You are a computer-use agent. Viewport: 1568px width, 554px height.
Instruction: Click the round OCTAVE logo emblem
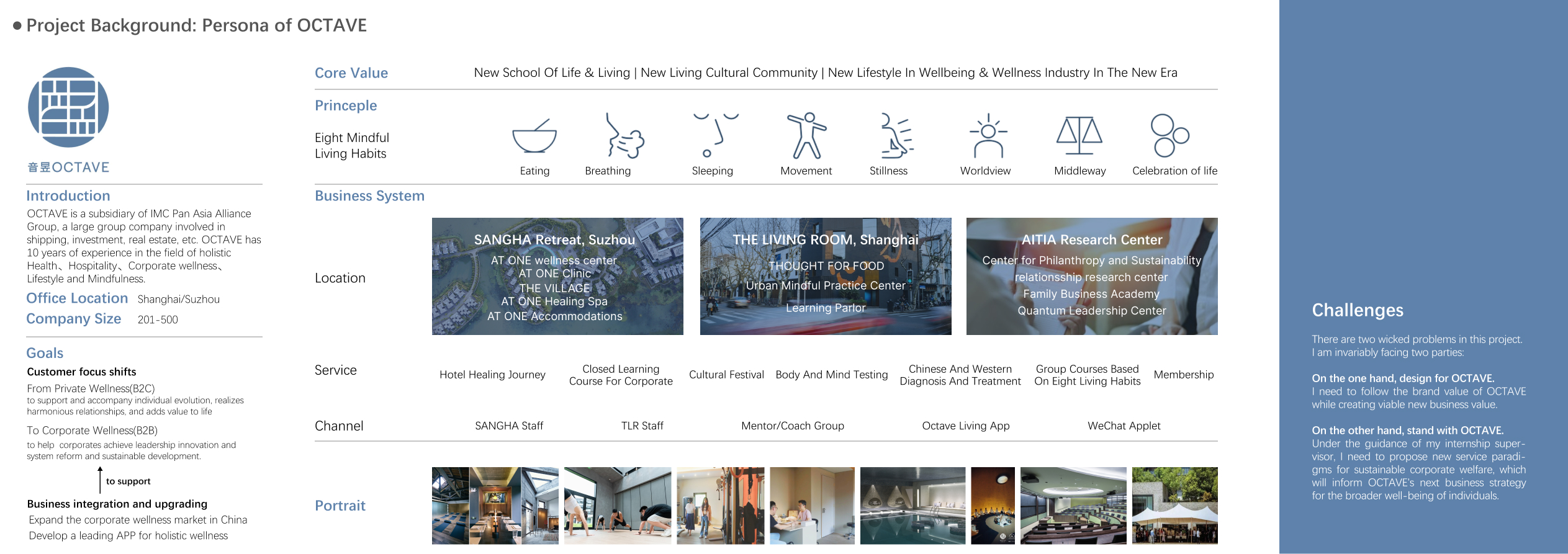(x=68, y=107)
